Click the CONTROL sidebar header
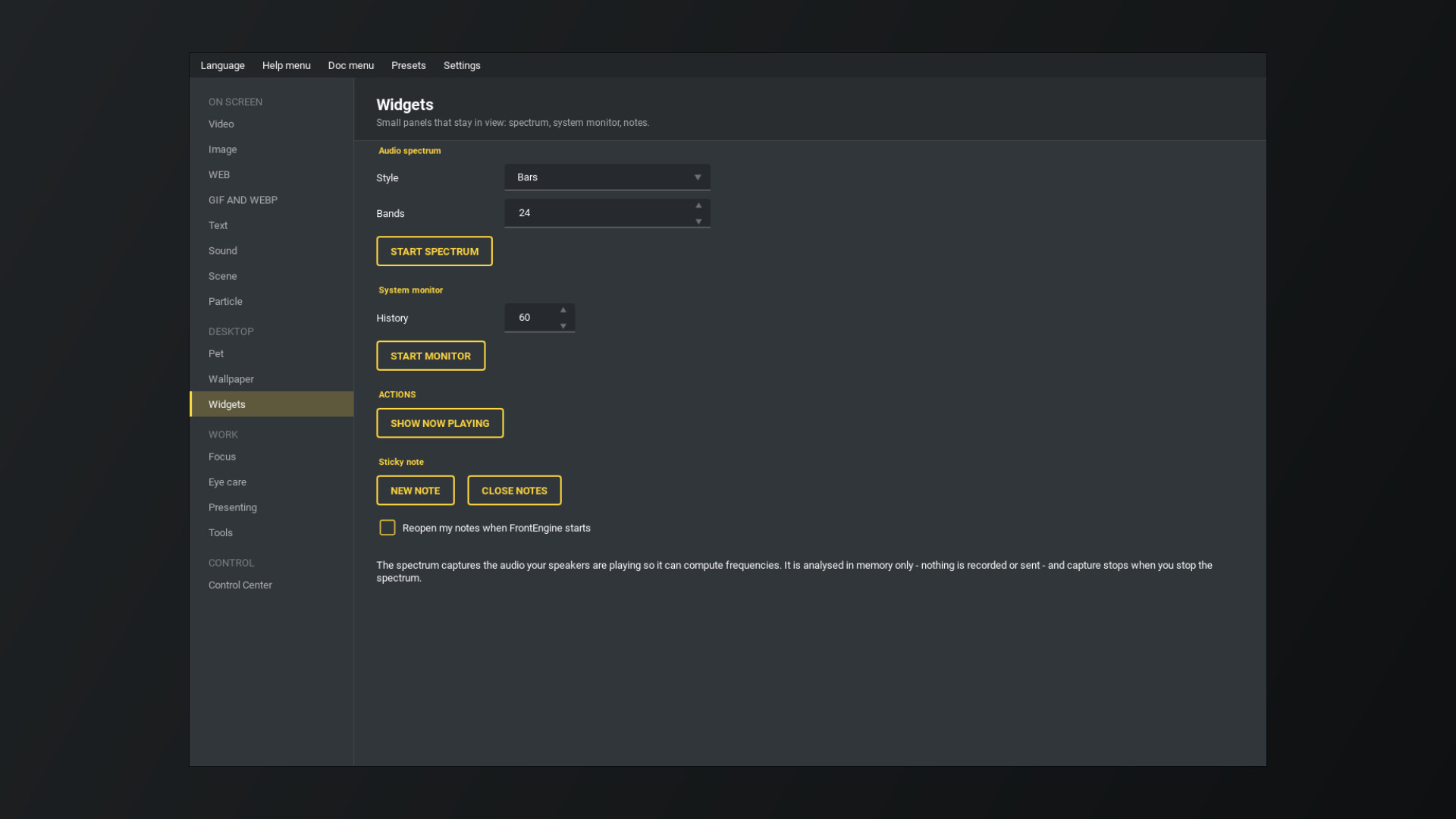 pyautogui.click(x=231, y=563)
